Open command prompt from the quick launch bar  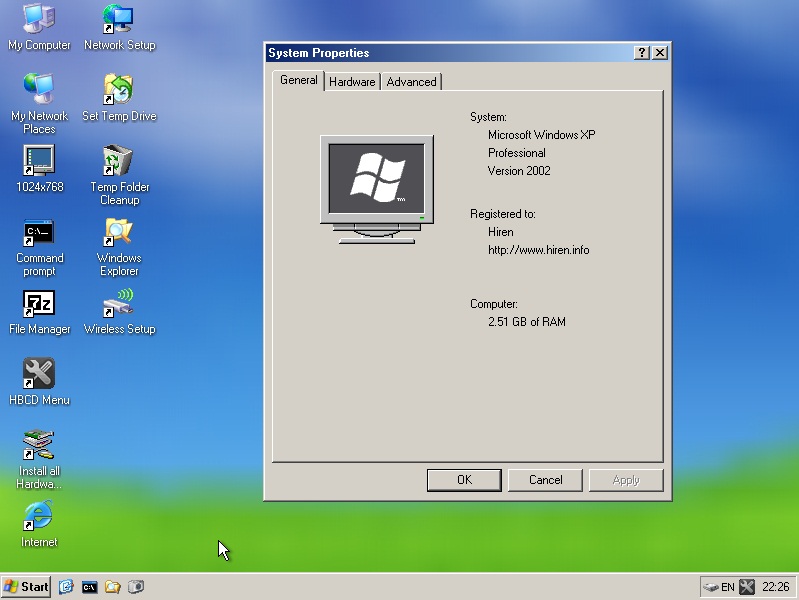click(90, 587)
